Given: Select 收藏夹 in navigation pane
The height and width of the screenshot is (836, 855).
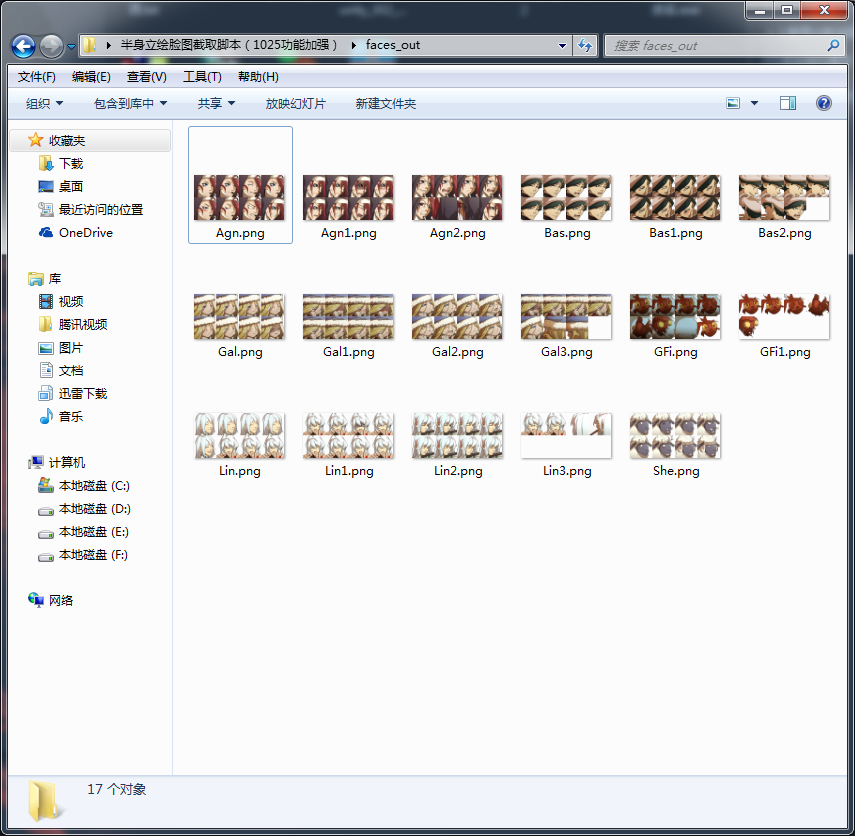Looking at the screenshot, I should 91,141.
